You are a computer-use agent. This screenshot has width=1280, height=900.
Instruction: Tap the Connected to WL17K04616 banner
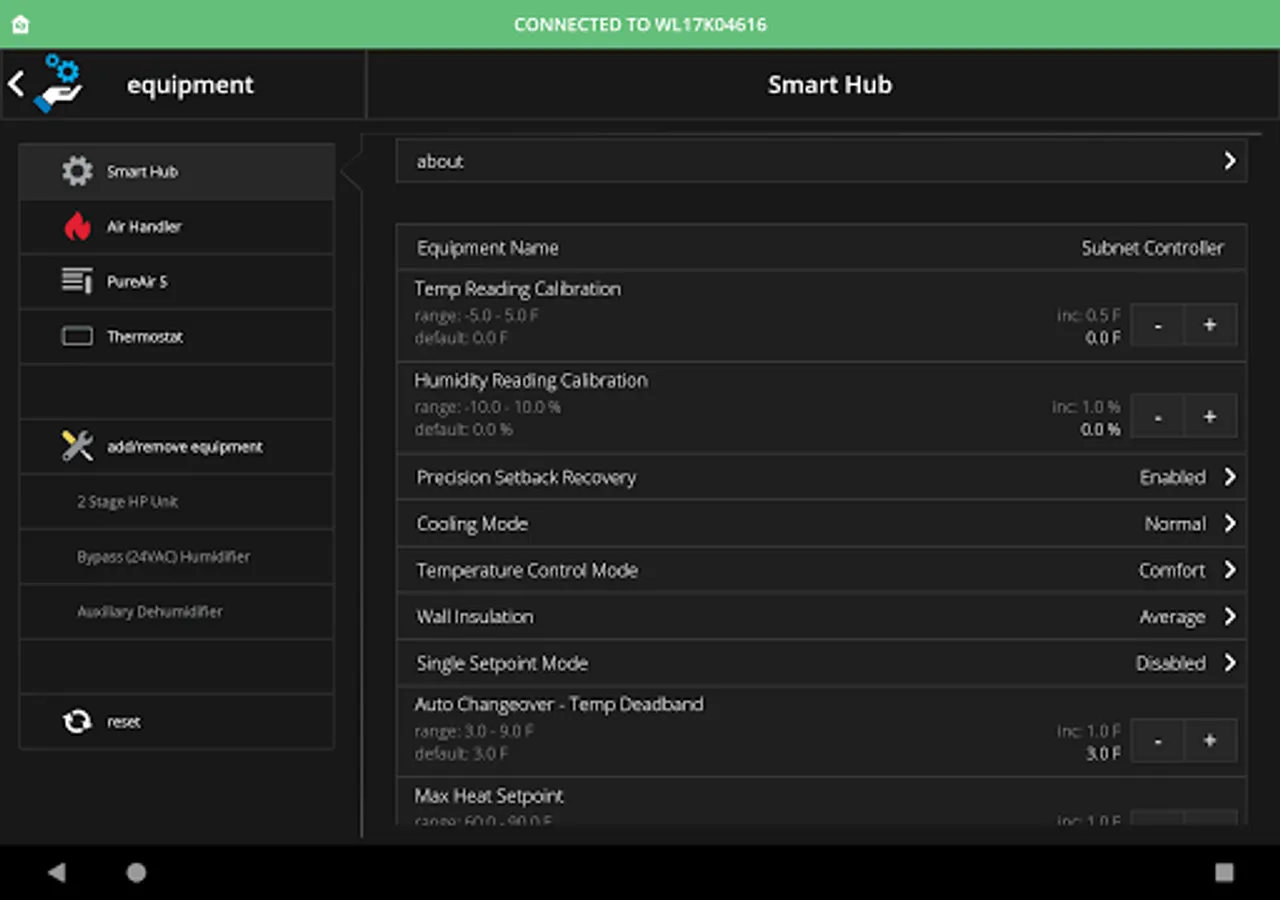click(x=640, y=24)
